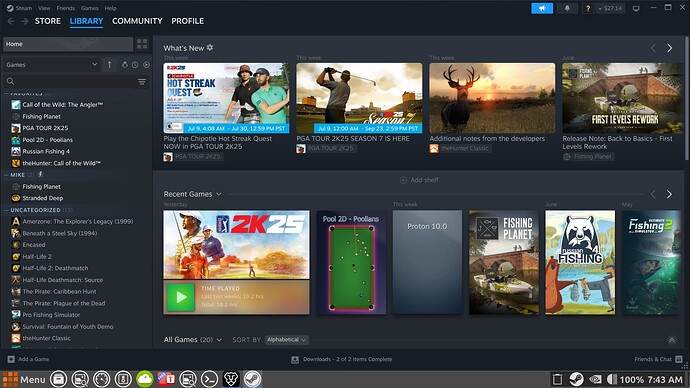
Task: Go forward with the right navigation arrow
Action: click(x=25, y=21)
